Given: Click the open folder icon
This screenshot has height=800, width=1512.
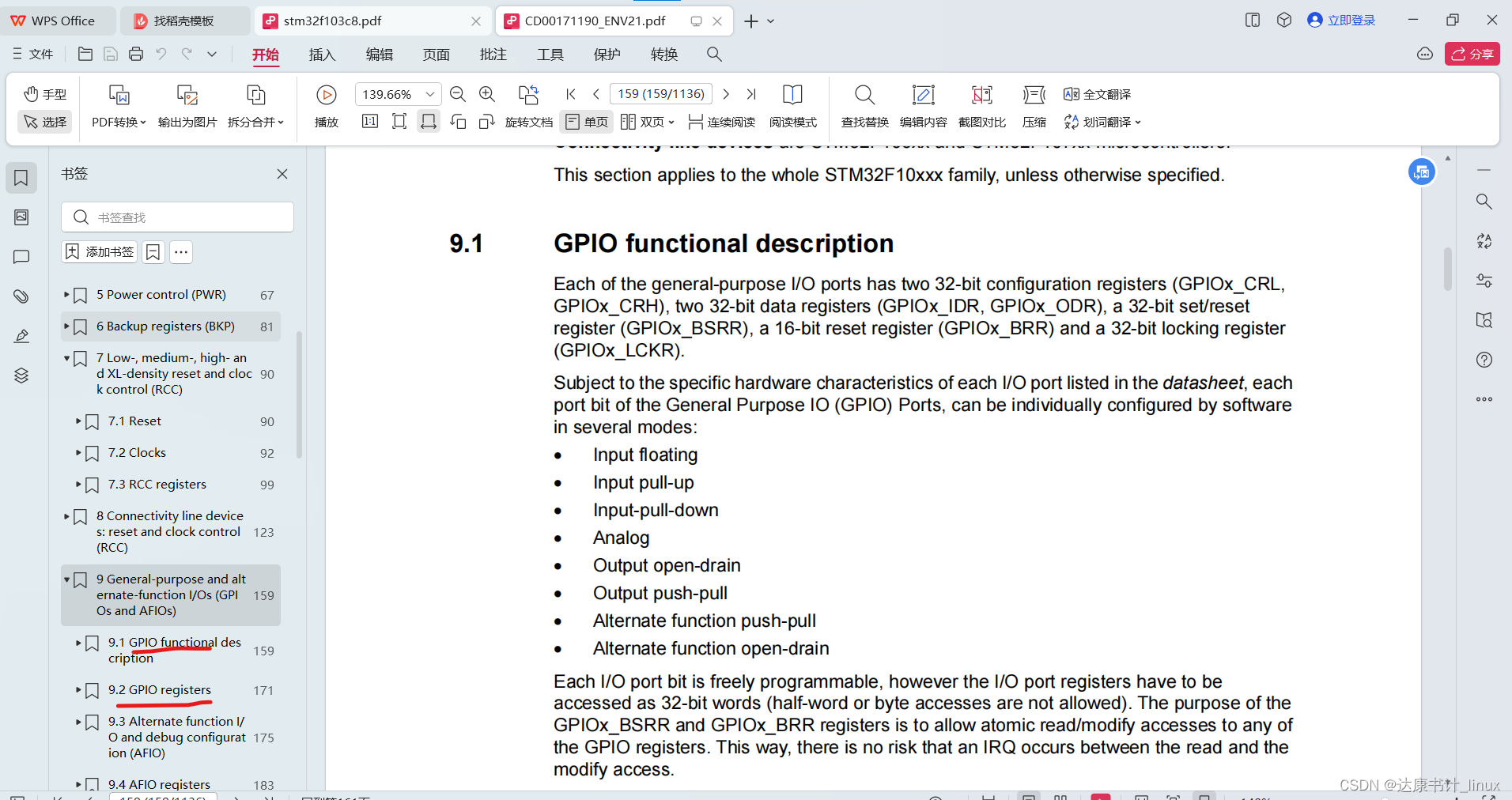Looking at the screenshot, I should pos(85,54).
